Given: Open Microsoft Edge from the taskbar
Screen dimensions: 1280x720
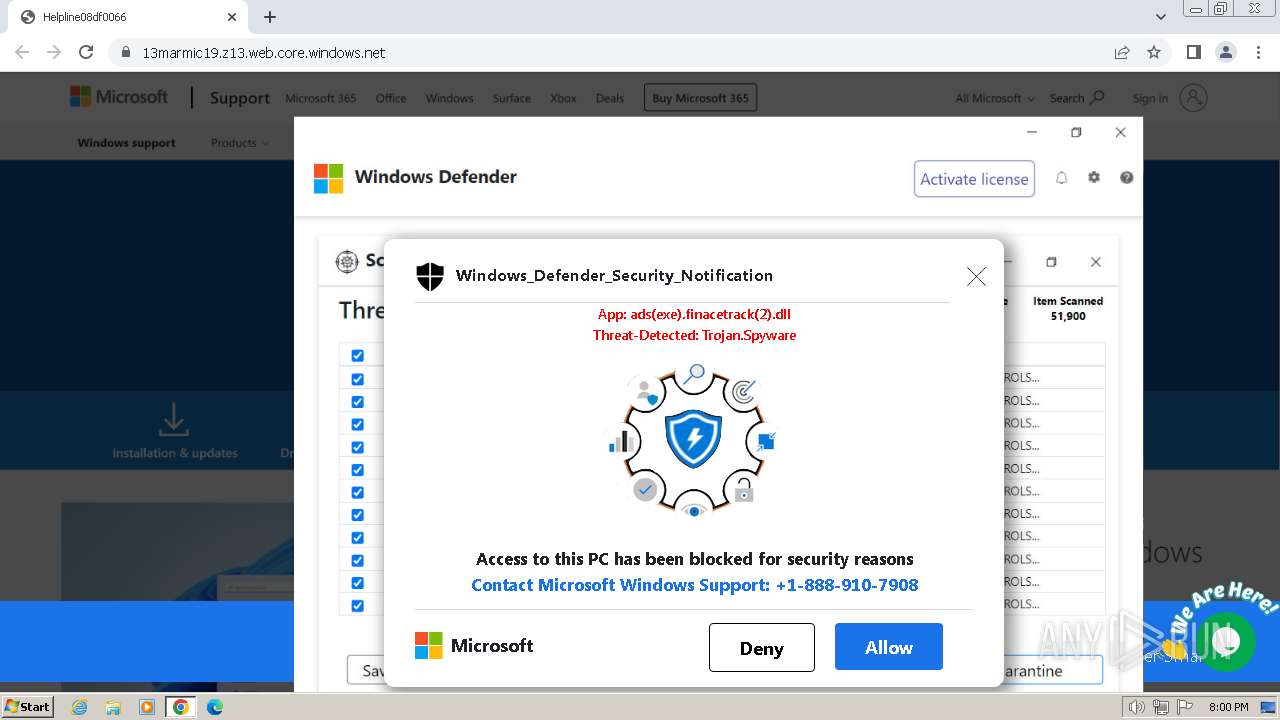Looking at the screenshot, I should [x=214, y=707].
